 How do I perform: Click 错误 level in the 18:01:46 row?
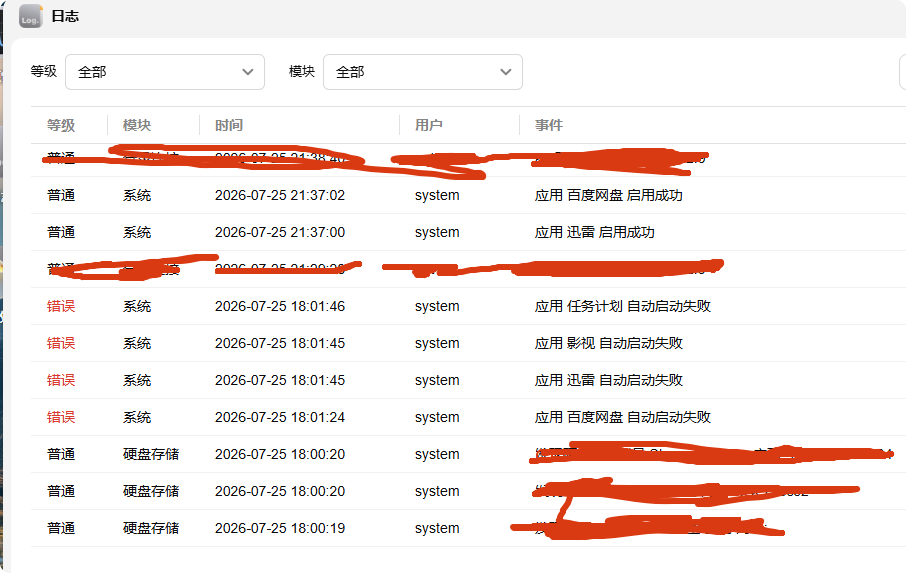pos(61,306)
